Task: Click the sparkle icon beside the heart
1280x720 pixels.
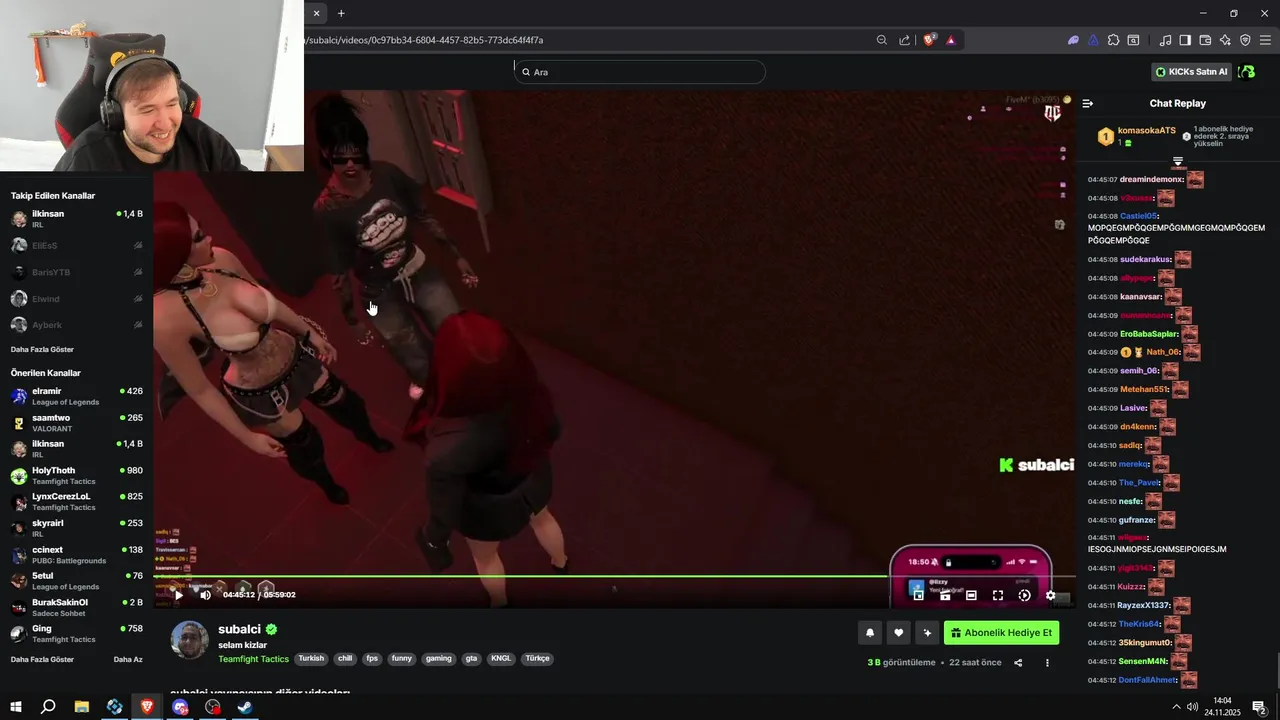Action: click(x=927, y=632)
